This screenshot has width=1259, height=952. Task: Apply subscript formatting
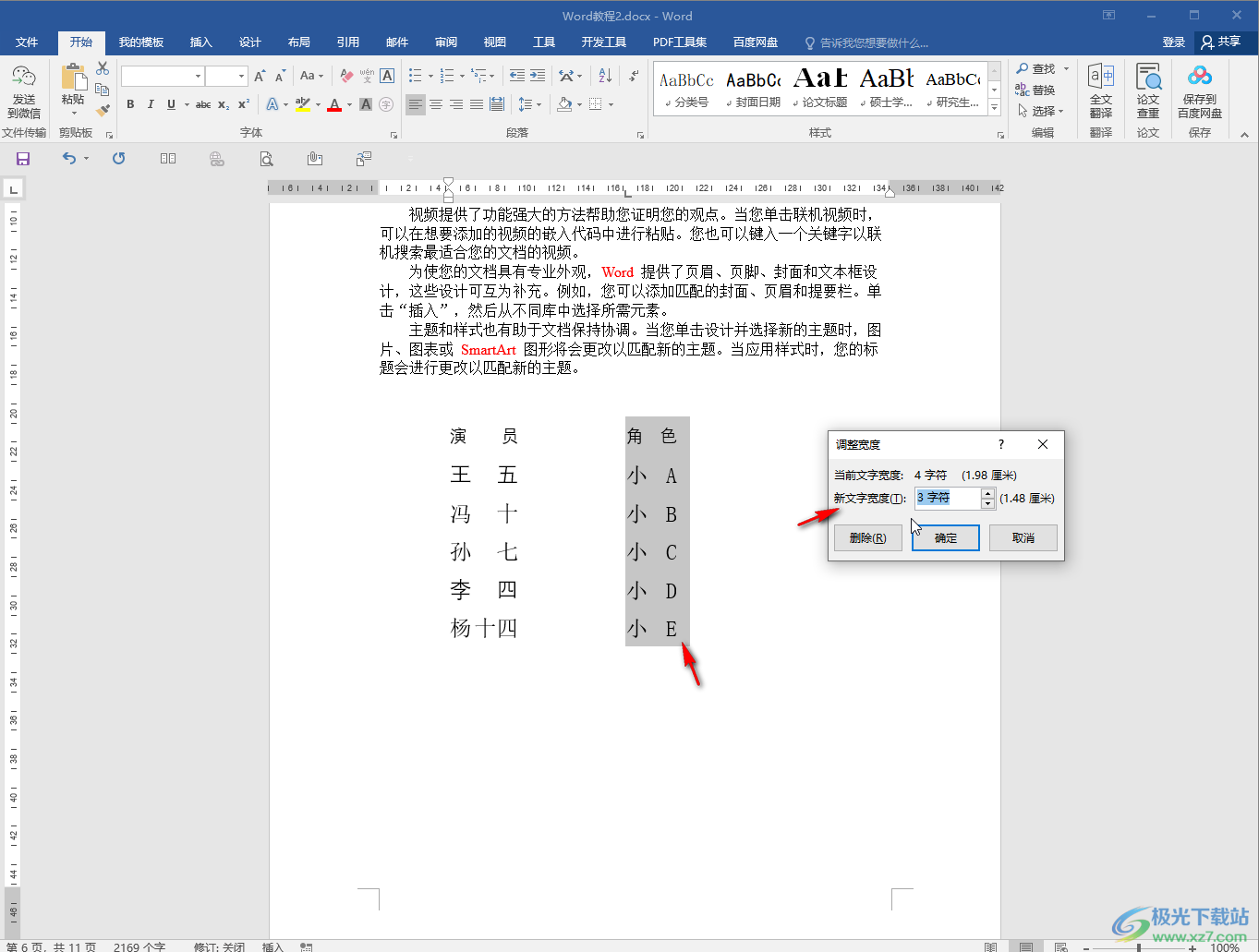click(x=224, y=104)
